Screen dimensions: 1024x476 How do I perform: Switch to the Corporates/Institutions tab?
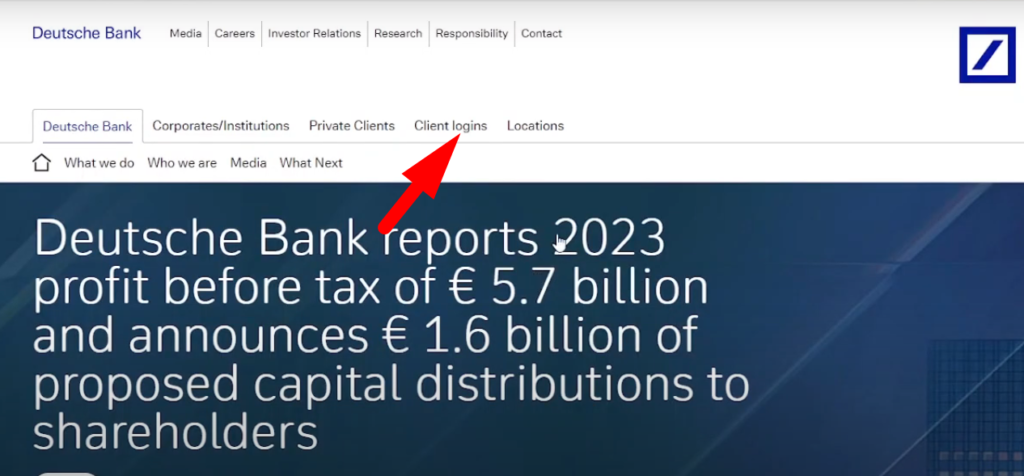tap(221, 126)
